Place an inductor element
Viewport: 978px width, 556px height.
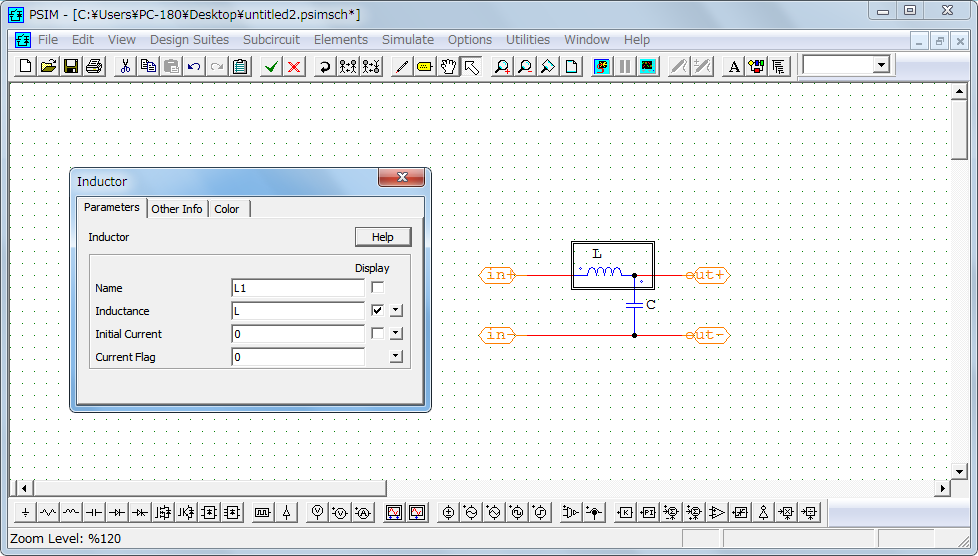tap(71, 513)
